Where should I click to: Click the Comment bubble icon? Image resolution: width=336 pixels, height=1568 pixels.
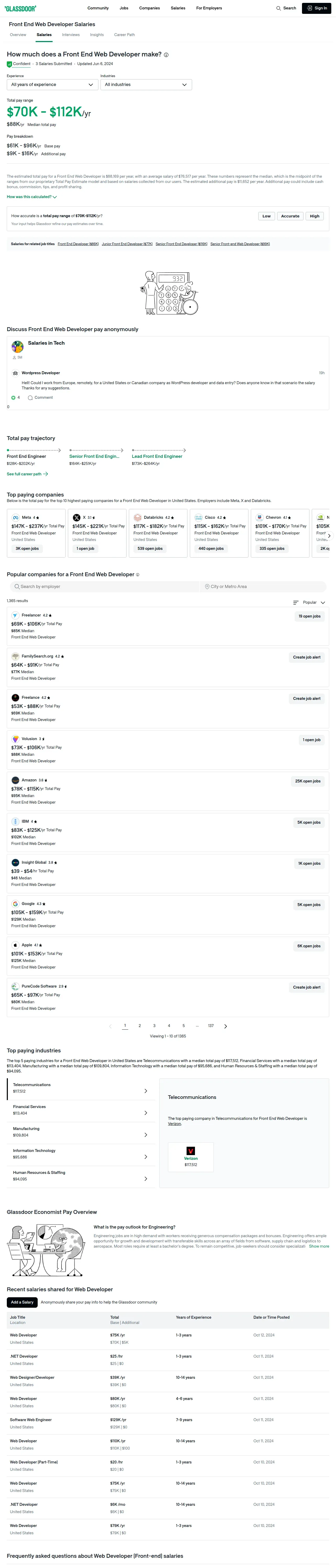[x=30, y=397]
